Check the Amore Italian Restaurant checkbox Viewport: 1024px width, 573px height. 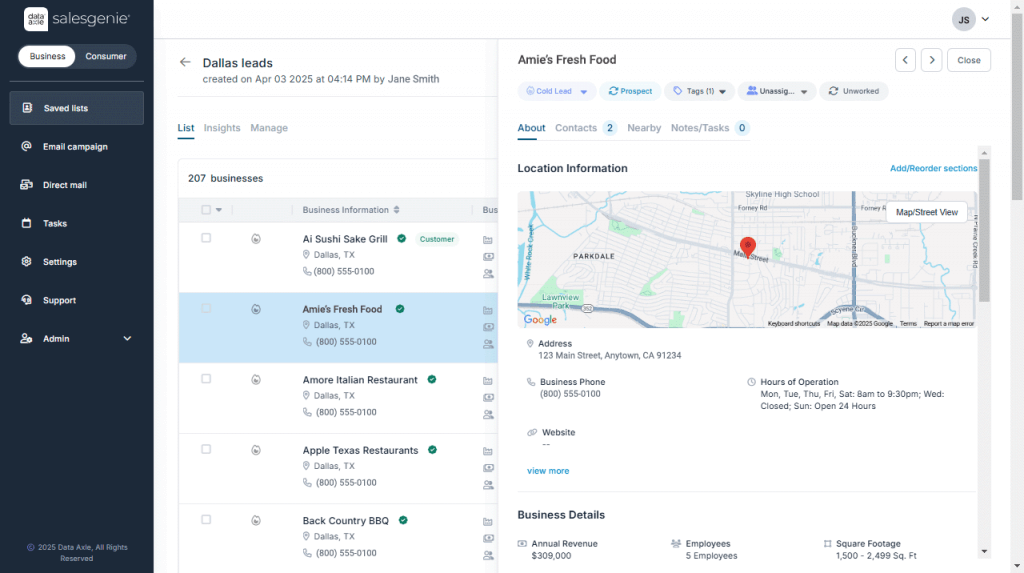tap(206, 379)
